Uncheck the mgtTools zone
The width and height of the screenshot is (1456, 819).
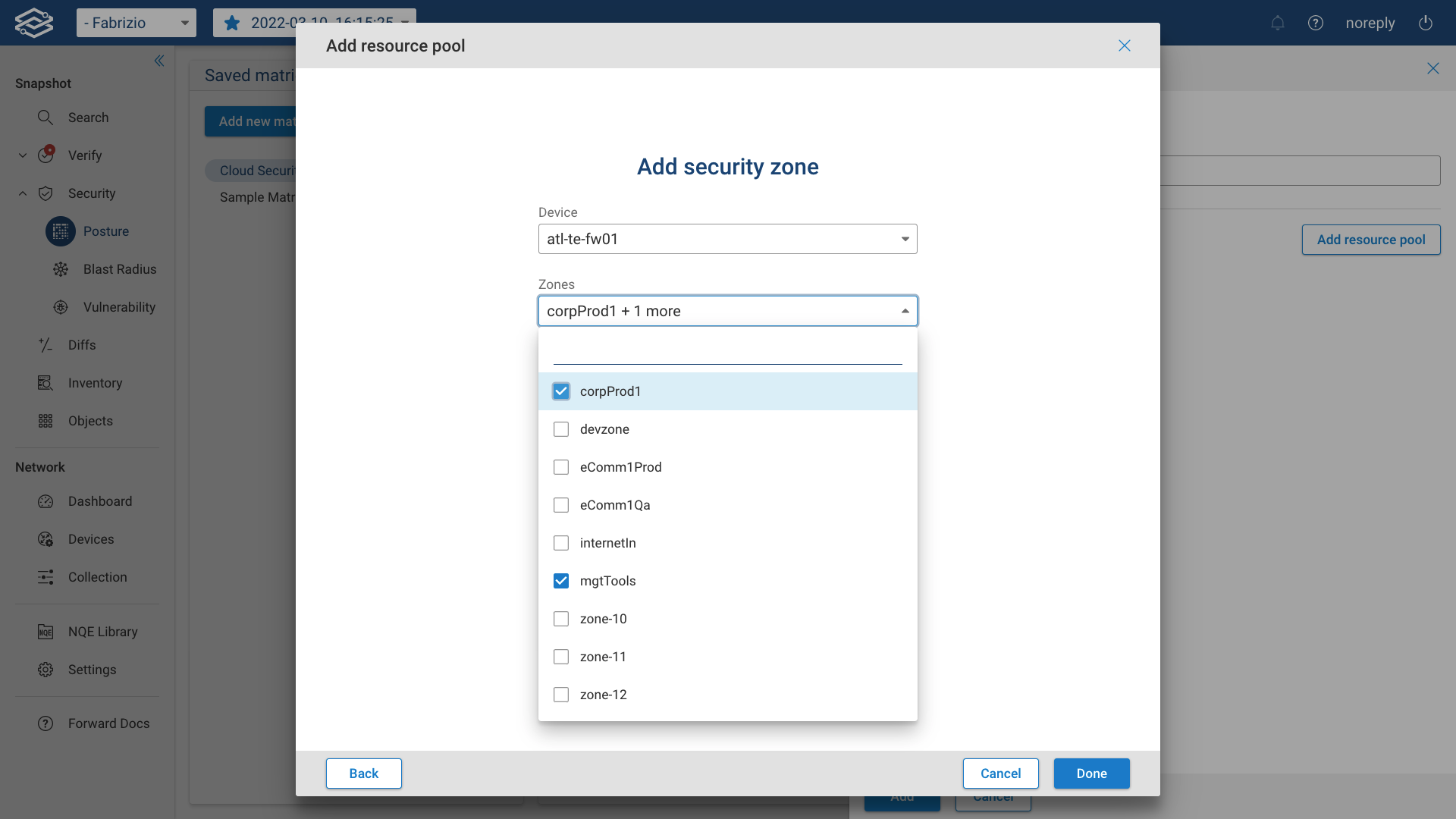click(x=561, y=580)
